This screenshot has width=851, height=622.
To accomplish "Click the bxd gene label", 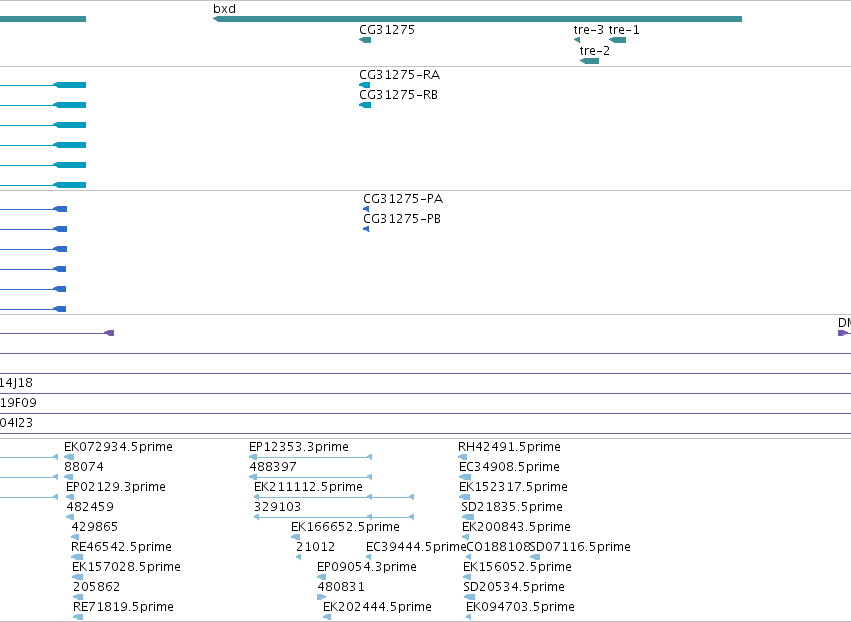I will [x=224, y=9].
